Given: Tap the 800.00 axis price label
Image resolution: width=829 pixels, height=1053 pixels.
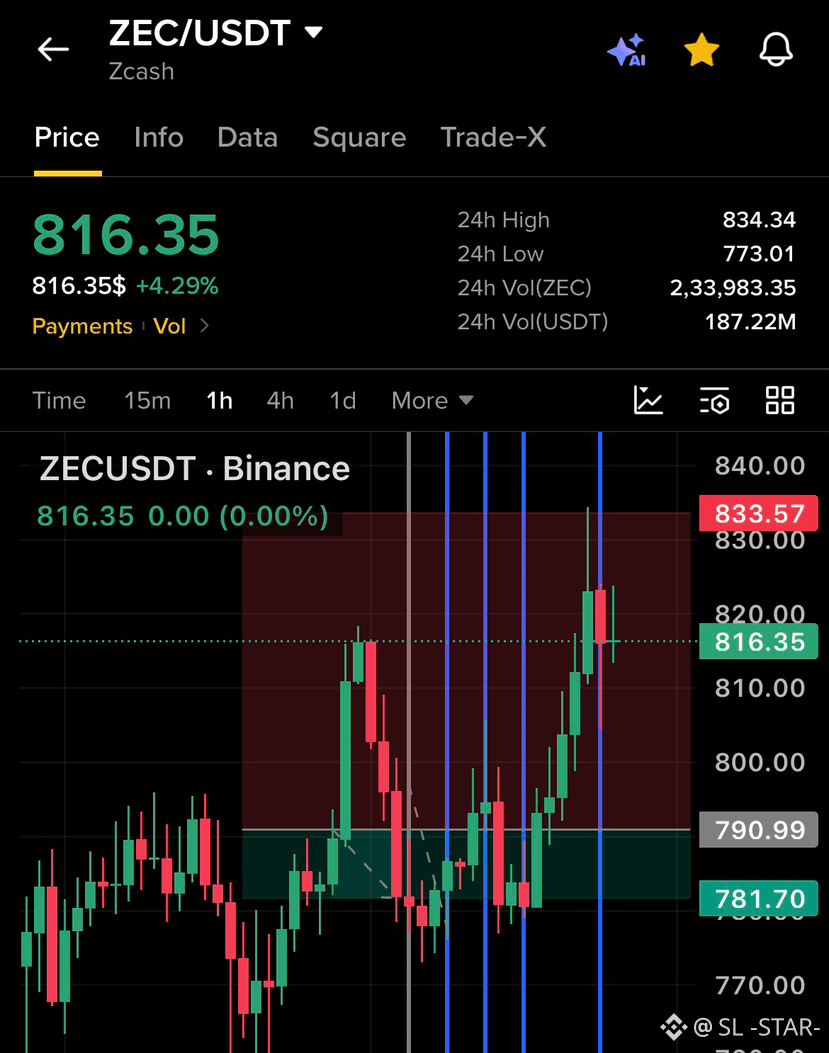Looking at the screenshot, I should click(x=760, y=762).
